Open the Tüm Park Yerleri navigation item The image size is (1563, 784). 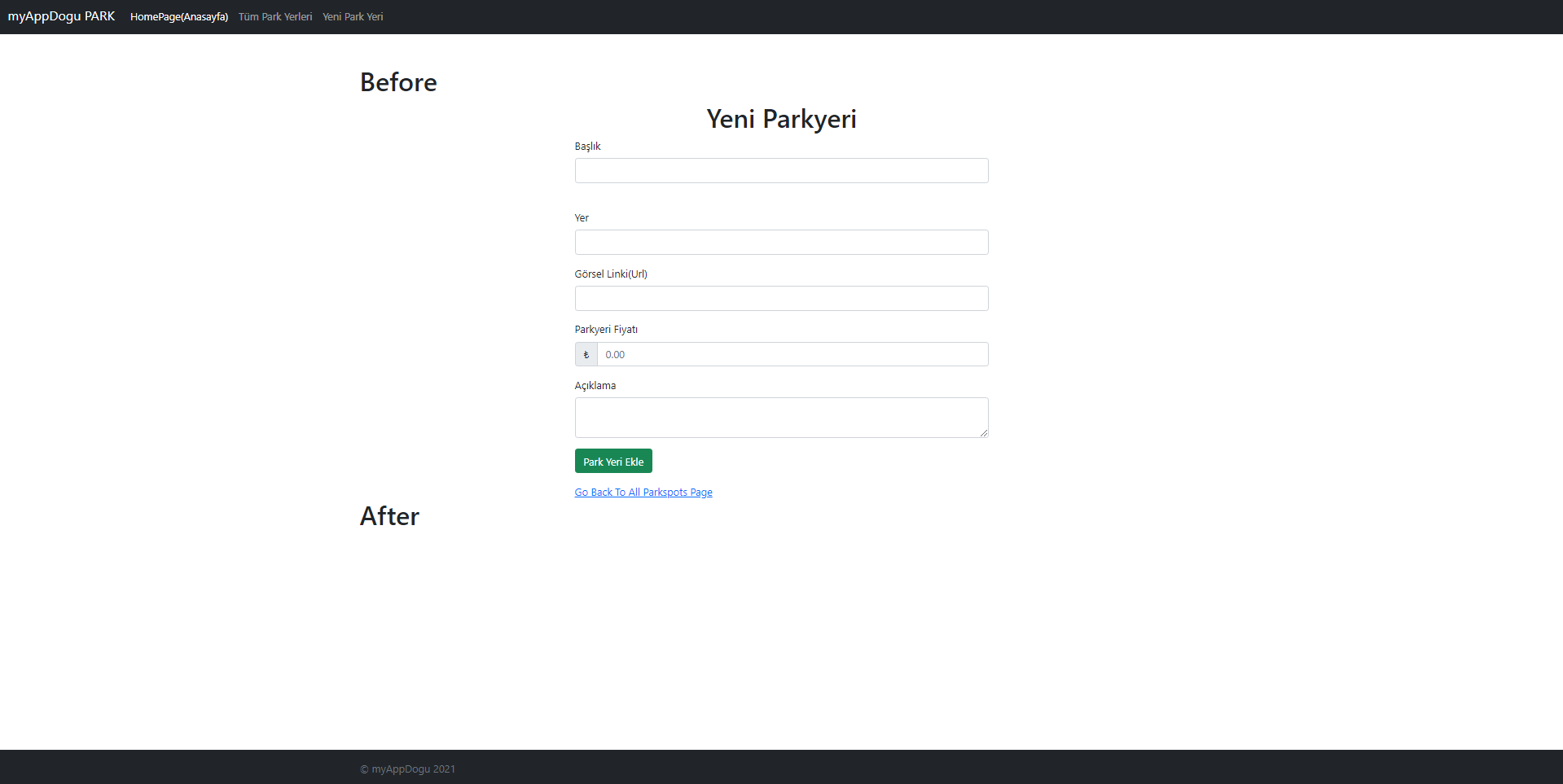274,16
